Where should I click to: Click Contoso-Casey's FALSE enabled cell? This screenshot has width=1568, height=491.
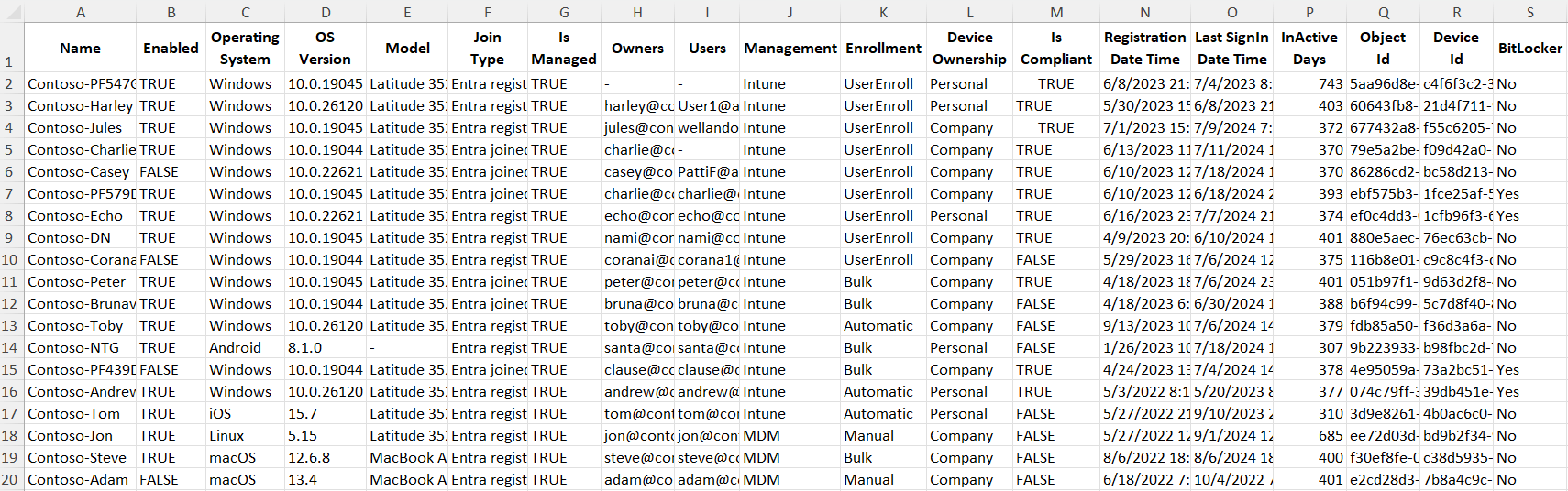(171, 171)
